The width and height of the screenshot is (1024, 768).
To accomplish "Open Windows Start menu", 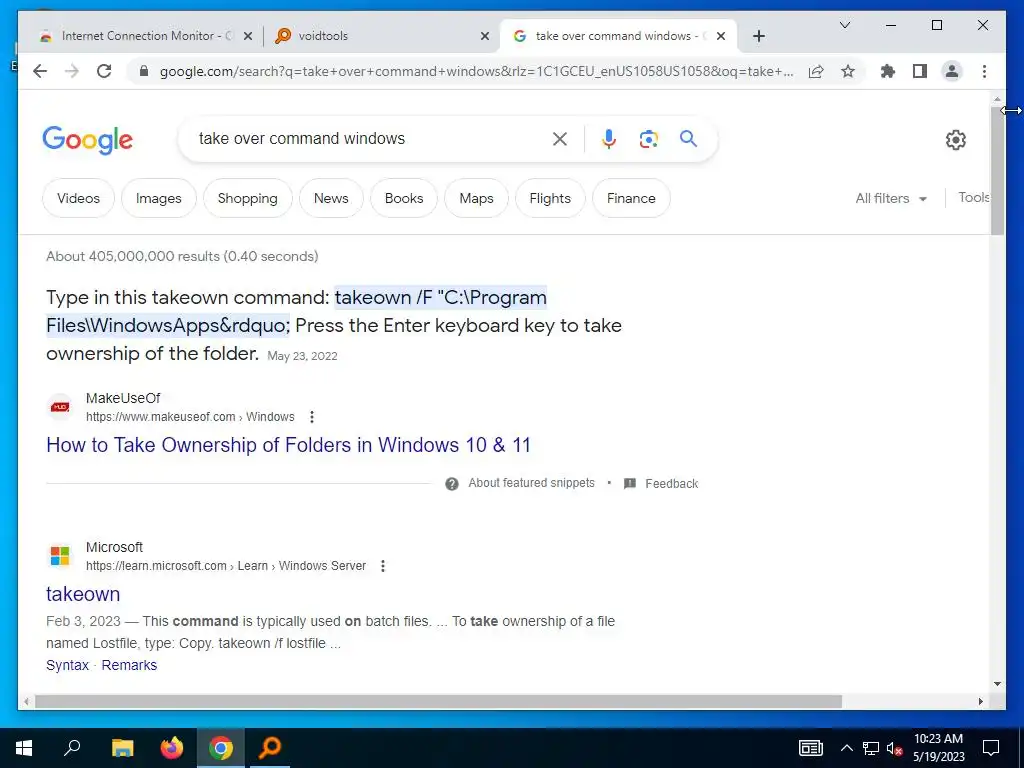I will (24, 748).
